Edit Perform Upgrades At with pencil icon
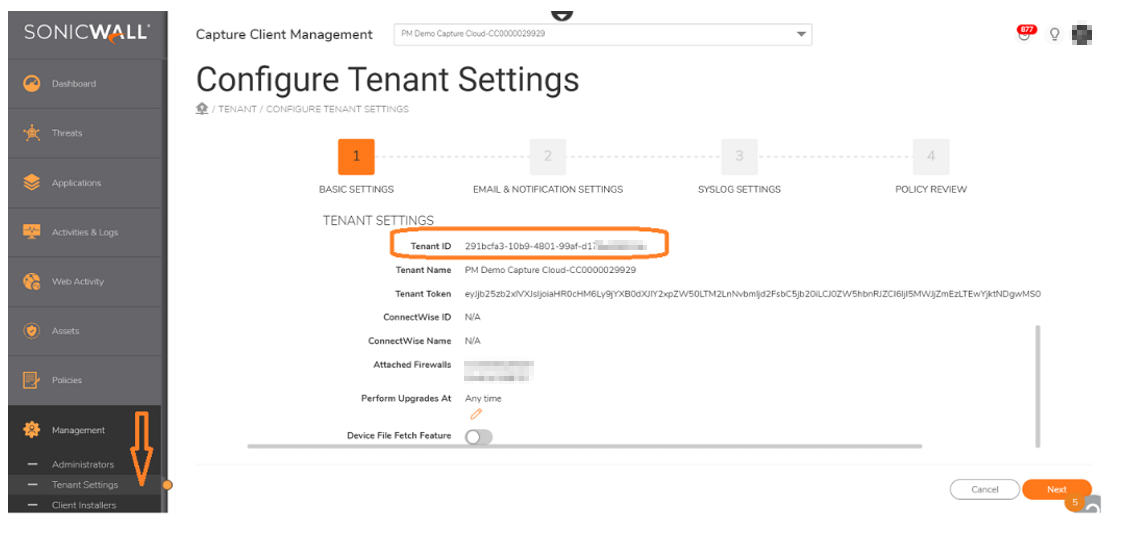Screen dimensions: 1128x534 pos(476,414)
